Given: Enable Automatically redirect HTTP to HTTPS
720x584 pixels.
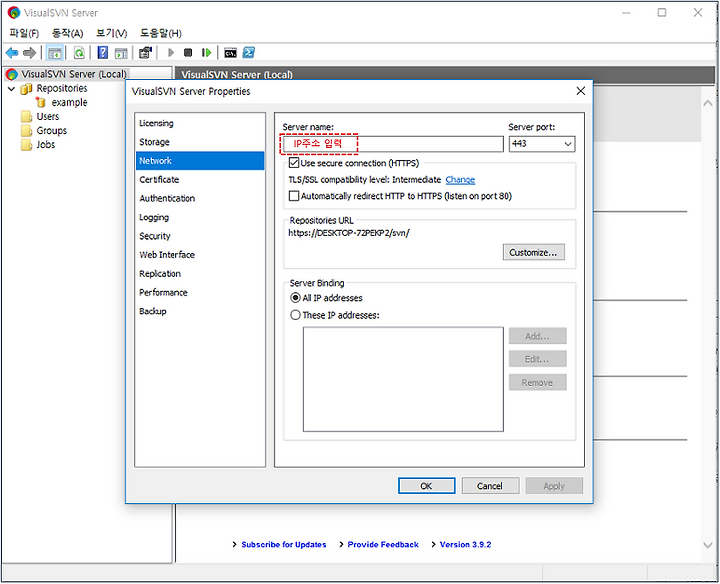Looking at the screenshot, I should pyautogui.click(x=294, y=196).
